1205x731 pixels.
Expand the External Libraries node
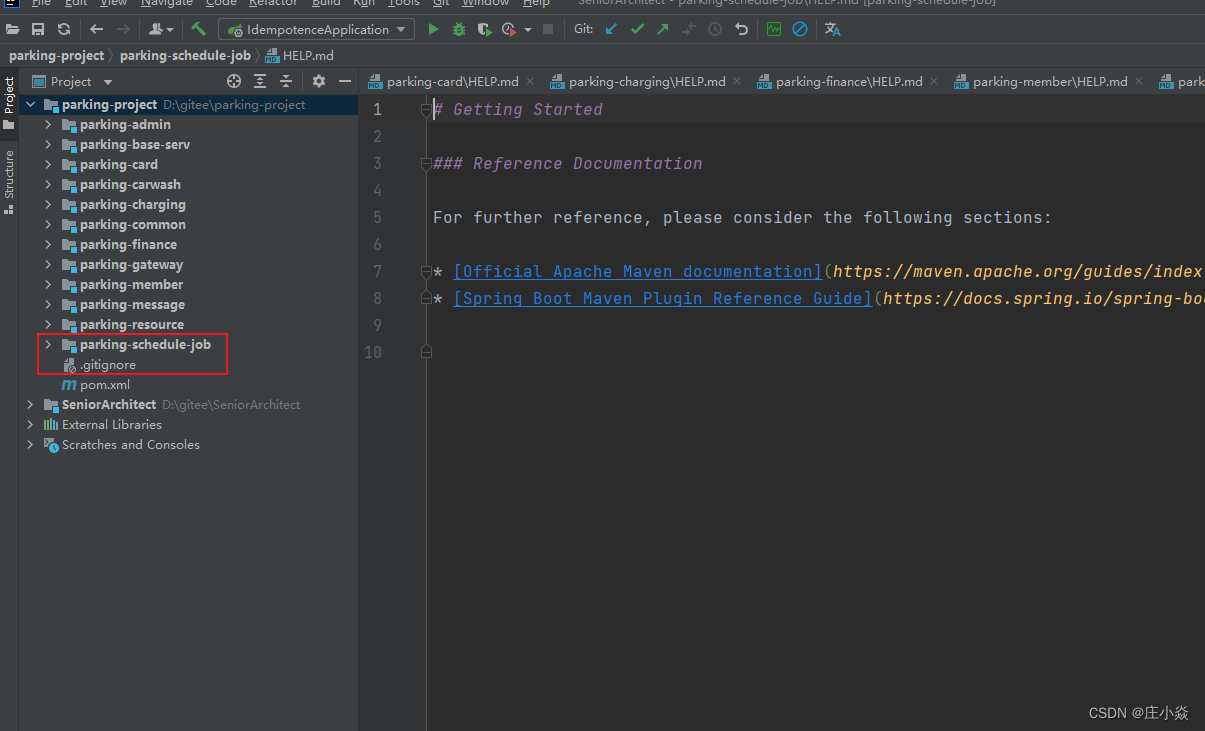pyautogui.click(x=30, y=425)
